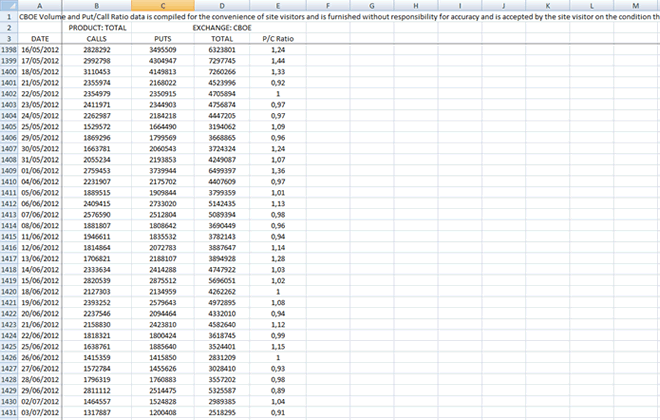Select date cell 22/05/2012
Screen dimensions: 660x420
tap(40, 94)
